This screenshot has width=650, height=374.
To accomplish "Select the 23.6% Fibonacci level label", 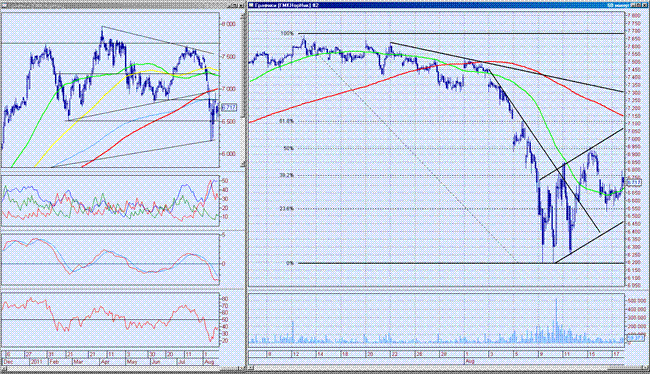I will (286, 209).
